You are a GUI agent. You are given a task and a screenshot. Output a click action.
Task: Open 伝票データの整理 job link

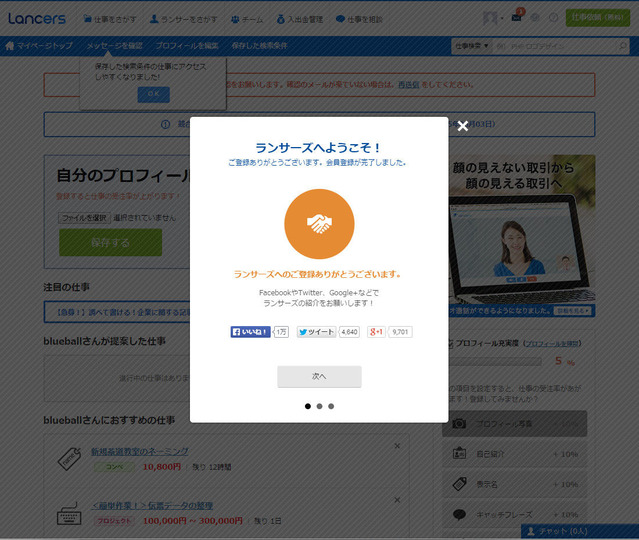152,506
